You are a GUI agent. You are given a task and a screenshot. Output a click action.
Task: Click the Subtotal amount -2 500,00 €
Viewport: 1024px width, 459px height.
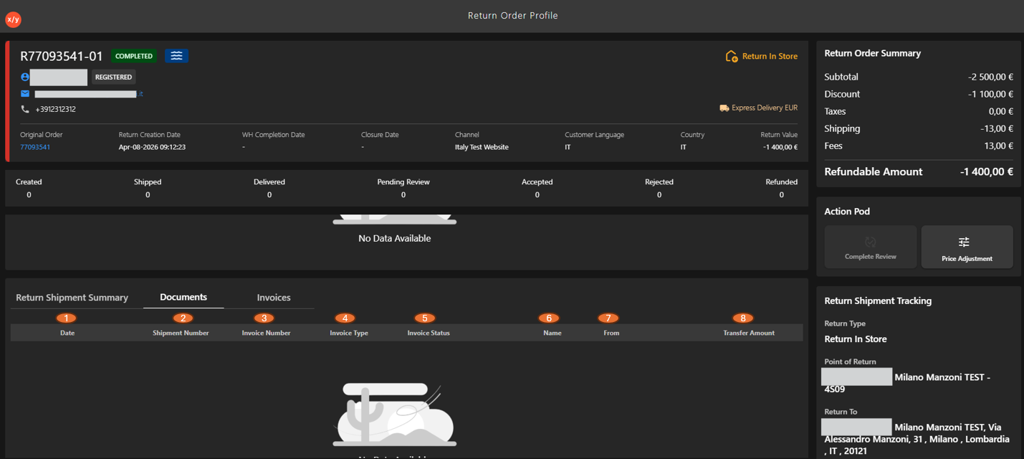[991, 76]
